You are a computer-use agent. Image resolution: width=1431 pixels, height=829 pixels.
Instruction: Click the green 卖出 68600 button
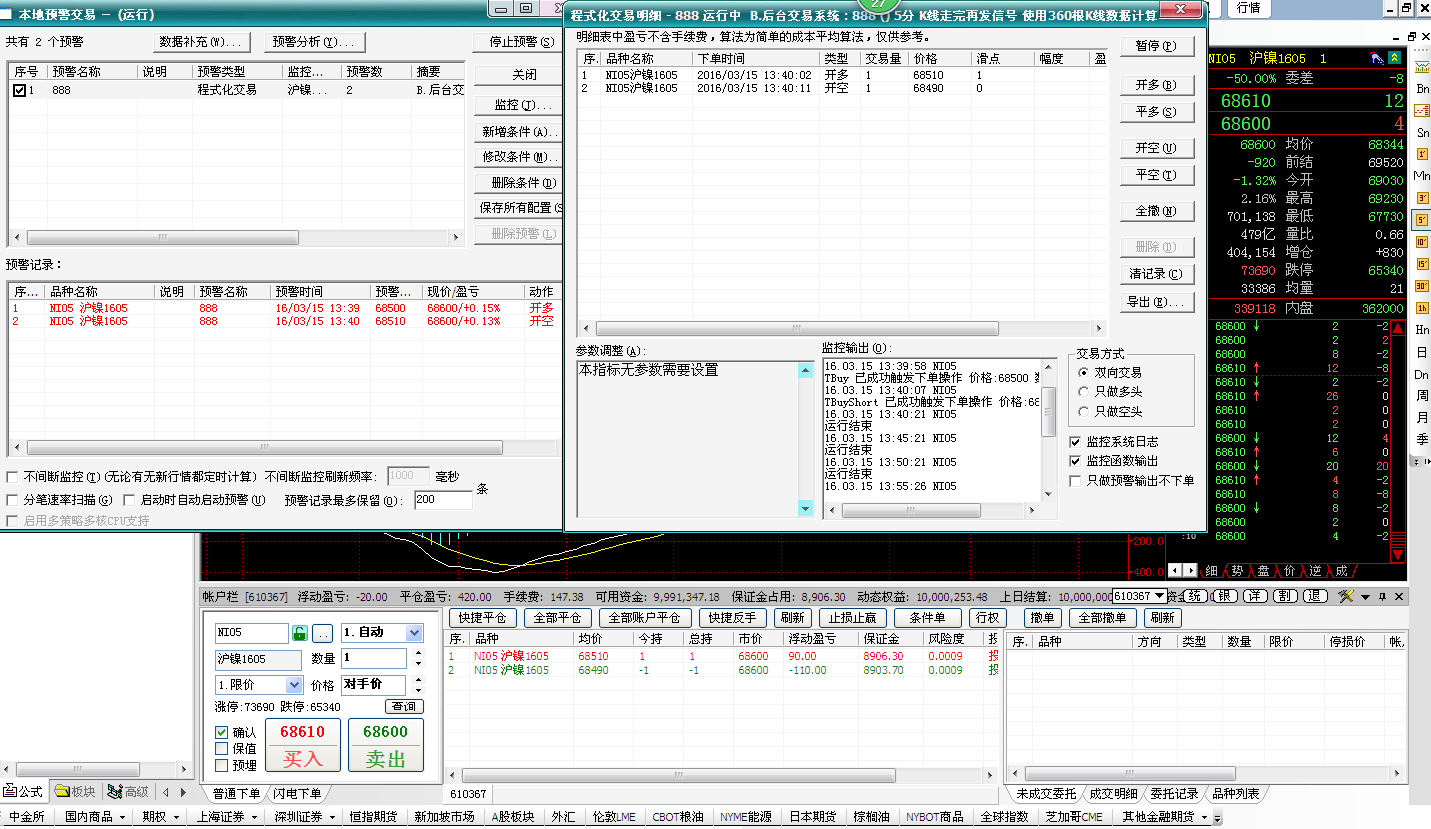[385, 746]
